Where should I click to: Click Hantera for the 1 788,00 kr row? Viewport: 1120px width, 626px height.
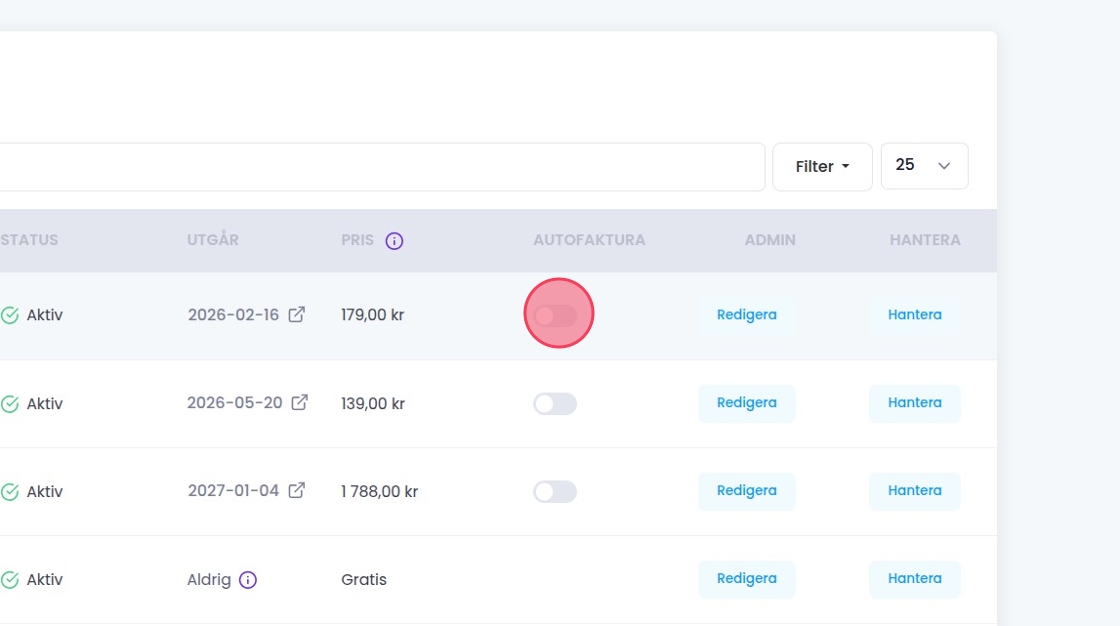click(x=914, y=491)
